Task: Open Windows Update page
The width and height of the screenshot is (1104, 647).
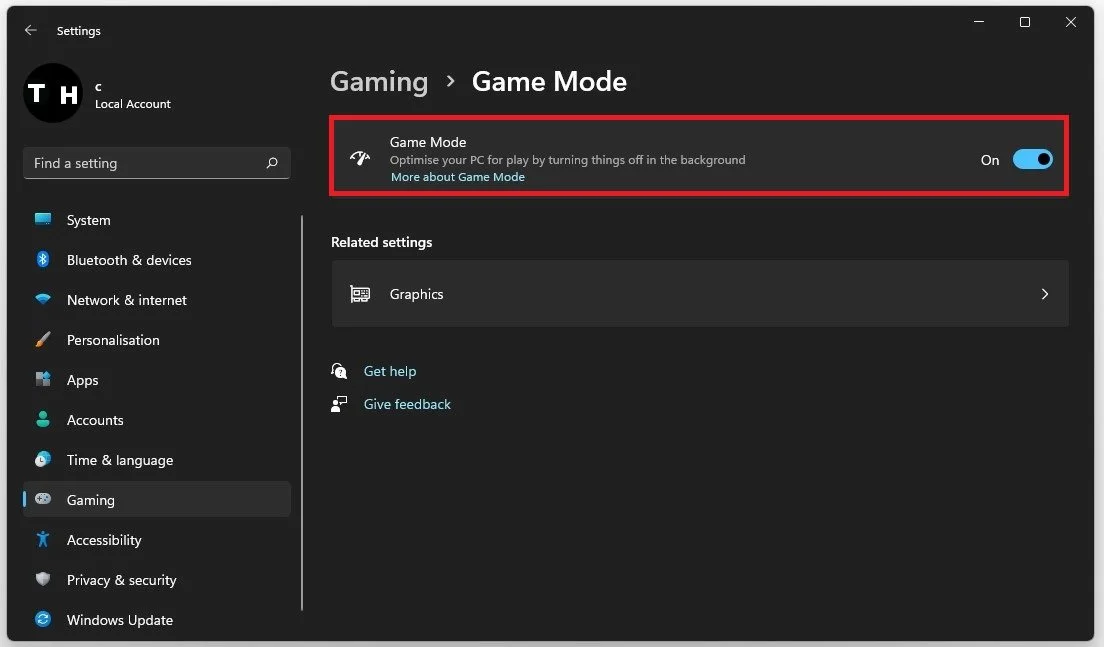Action: pos(157,620)
